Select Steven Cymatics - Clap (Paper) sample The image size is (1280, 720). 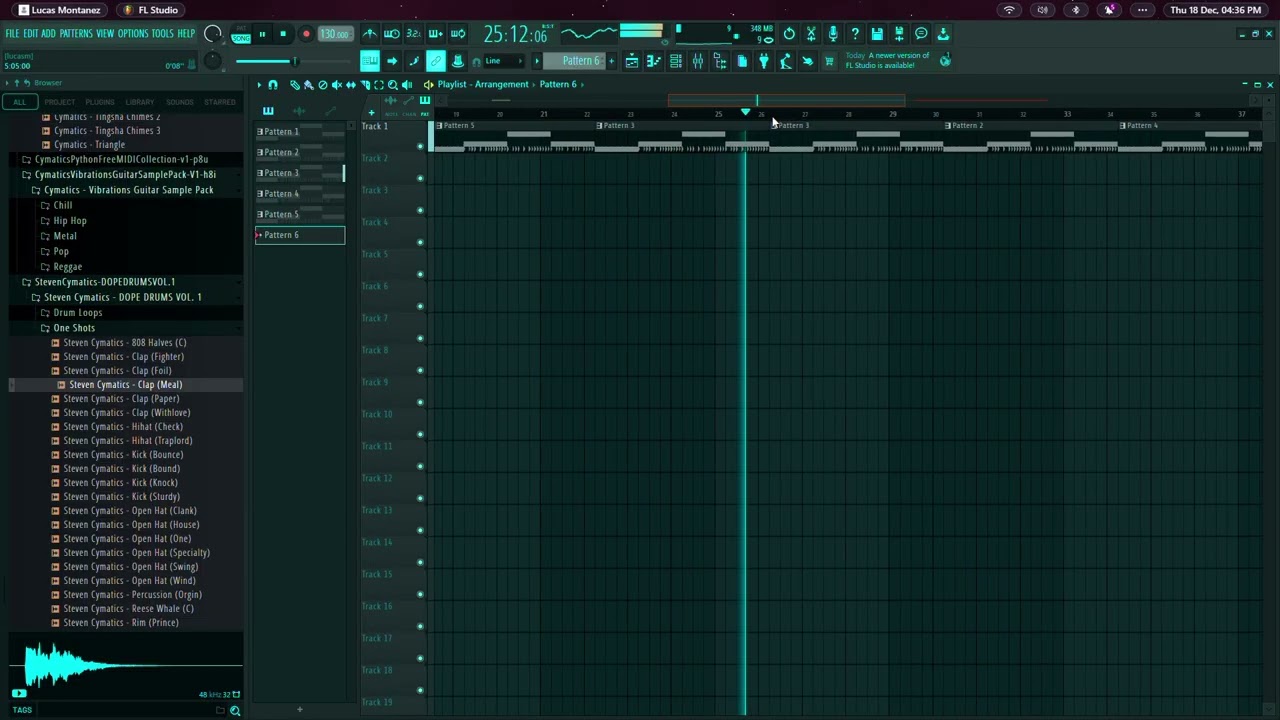coord(121,399)
